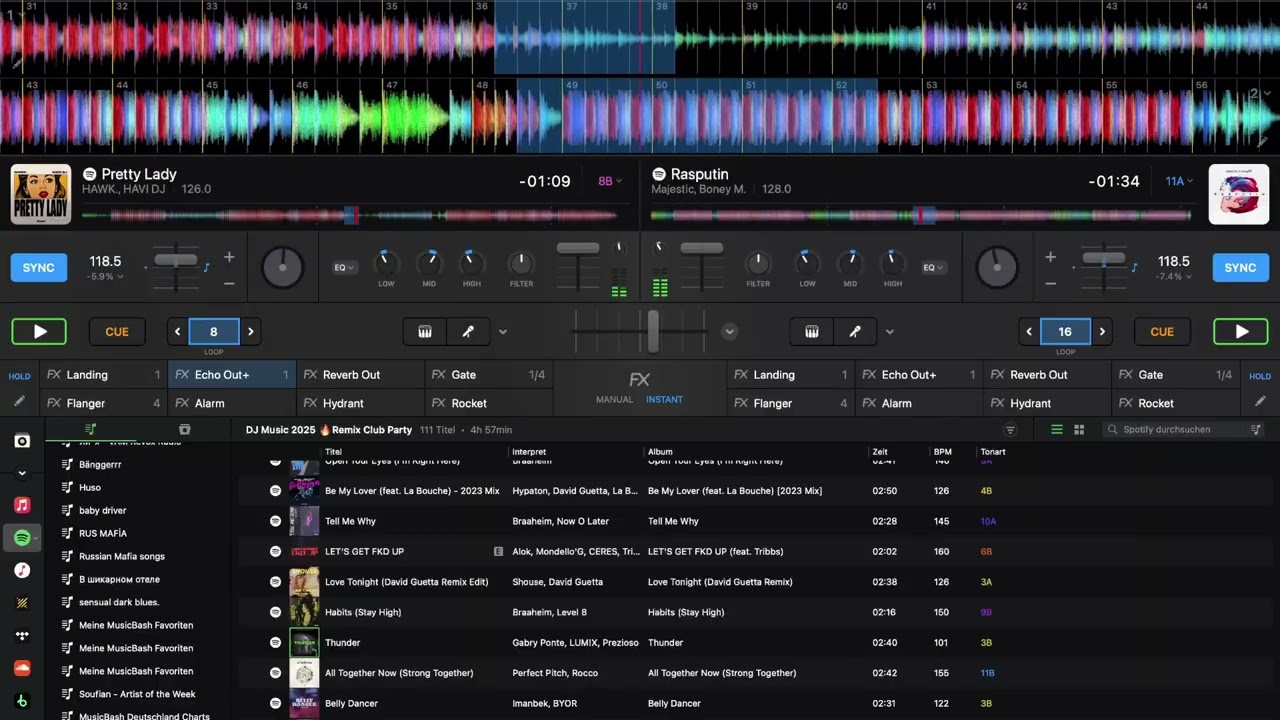Nudge left deck tempo down with minus
This screenshot has width=1280, height=720.
(x=229, y=284)
